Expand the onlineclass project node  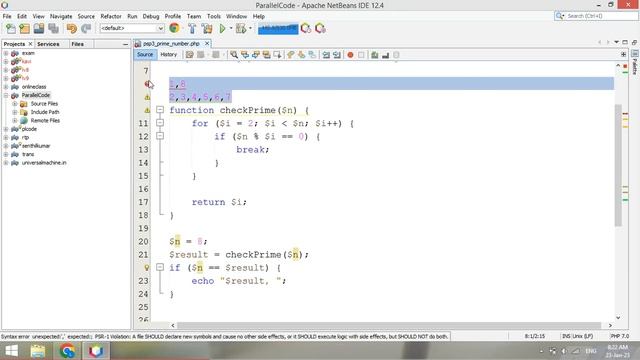coord(6,87)
